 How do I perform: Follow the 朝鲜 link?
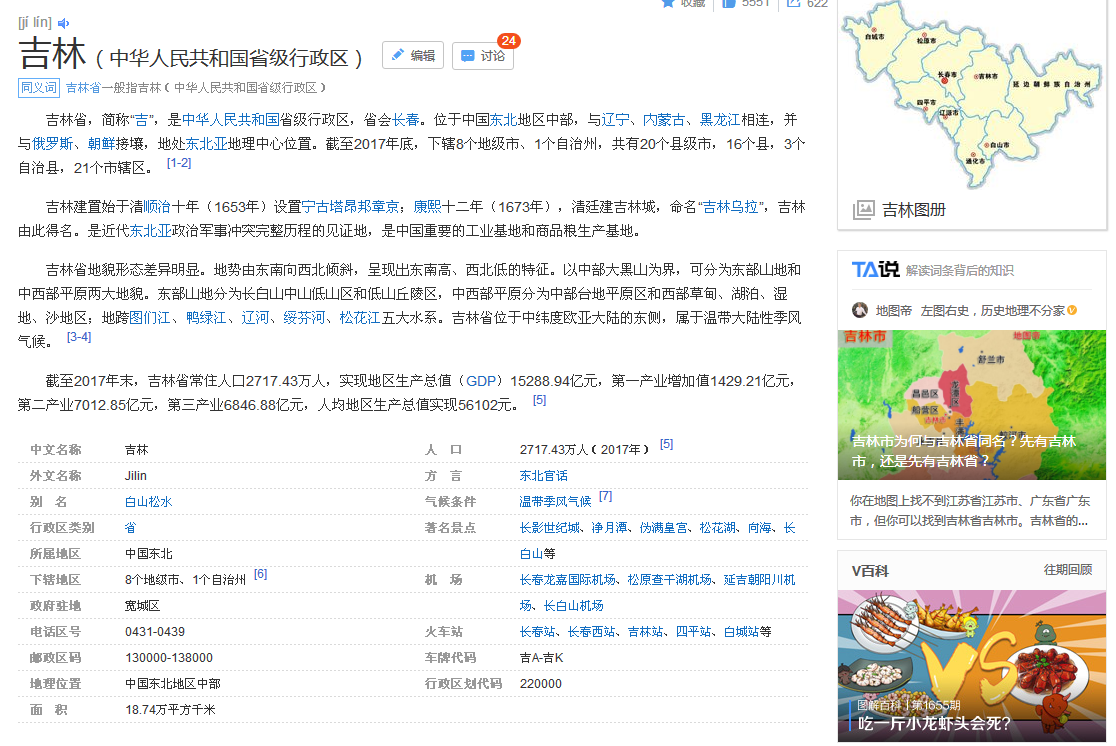point(101,144)
